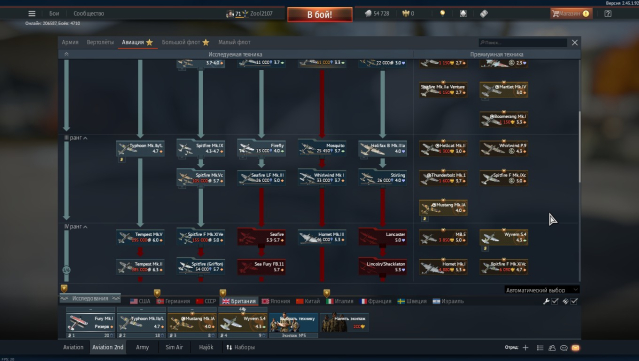Image resolution: width=639 pixels, height=361 pixels.
Task: Click the plus icon next to Отряд
Action: point(525,348)
